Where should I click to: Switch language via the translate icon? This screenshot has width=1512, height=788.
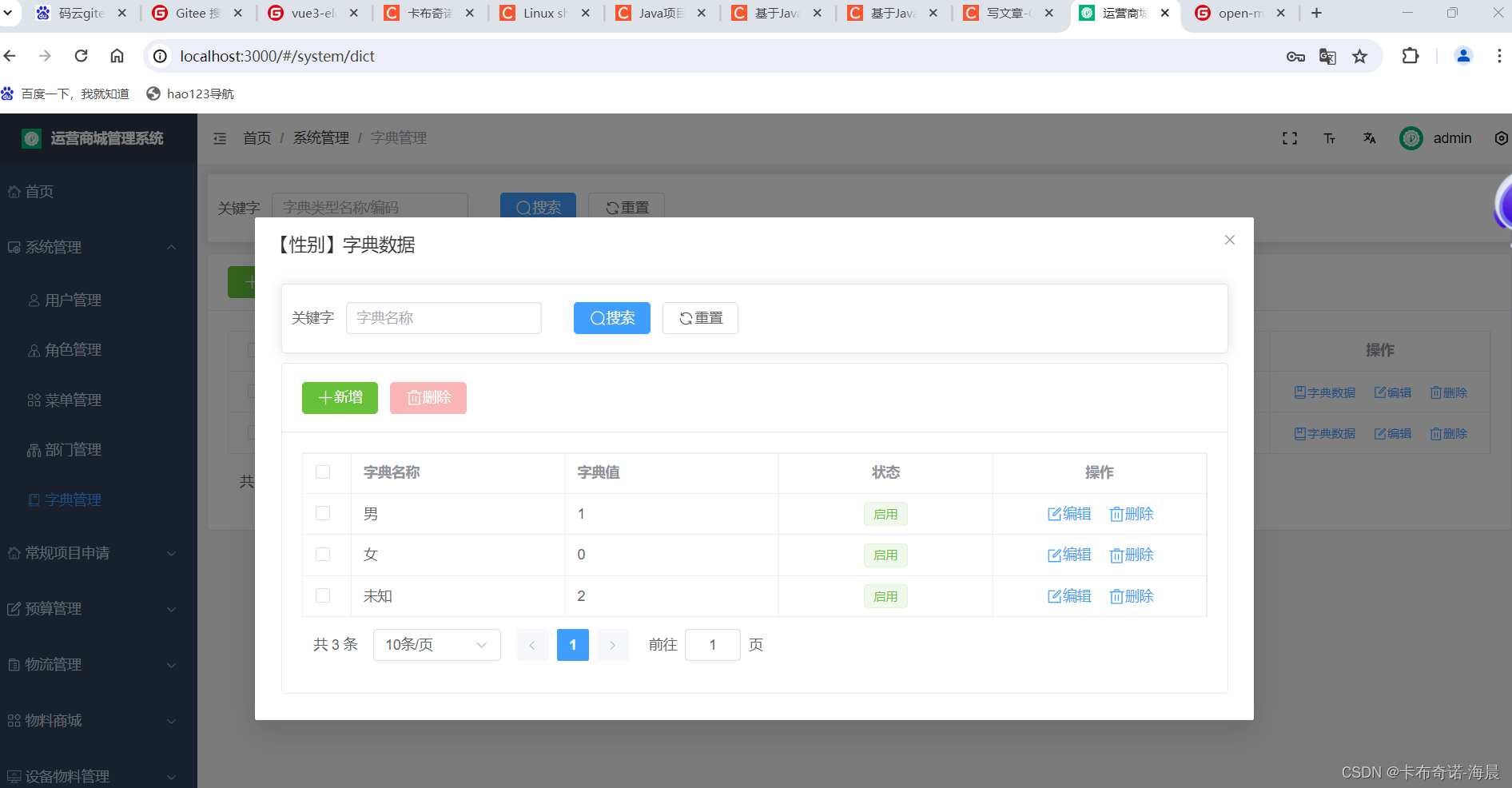coord(1369,137)
